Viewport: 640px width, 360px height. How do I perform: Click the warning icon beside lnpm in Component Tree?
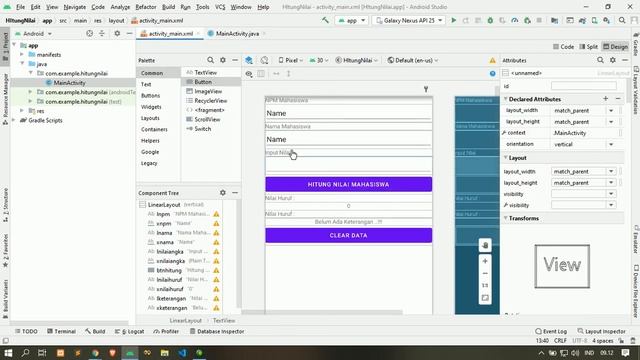[x=216, y=214]
